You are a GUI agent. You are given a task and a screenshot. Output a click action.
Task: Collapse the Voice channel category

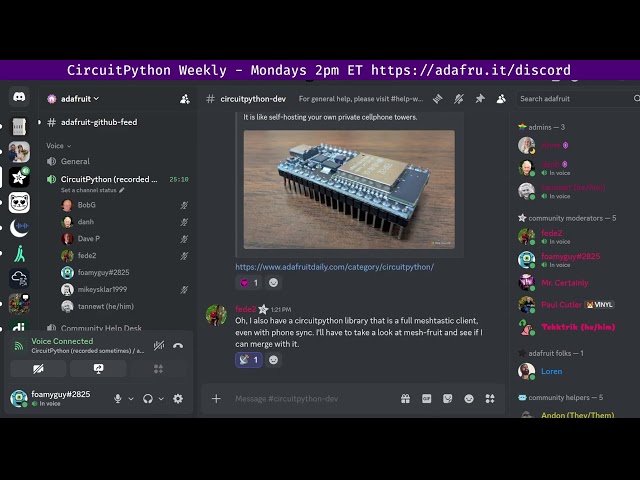click(x=59, y=146)
